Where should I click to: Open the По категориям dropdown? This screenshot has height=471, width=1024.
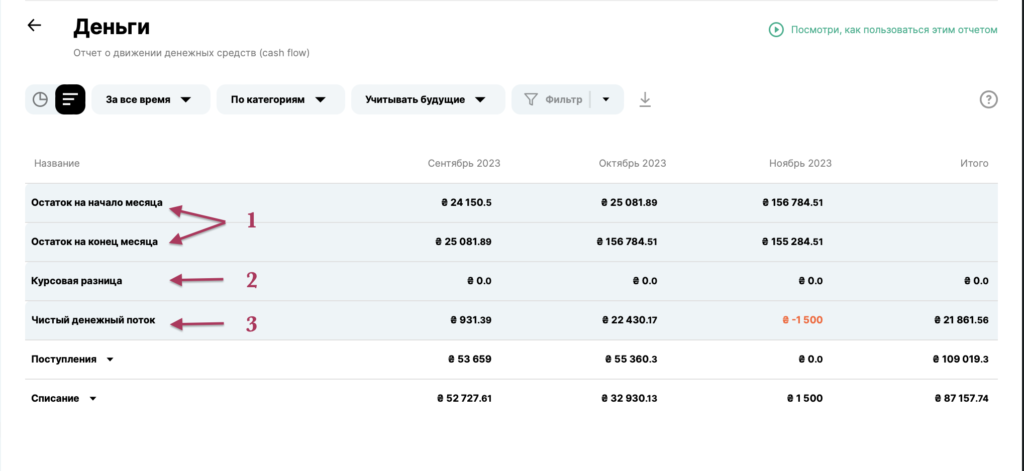[x=281, y=100]
